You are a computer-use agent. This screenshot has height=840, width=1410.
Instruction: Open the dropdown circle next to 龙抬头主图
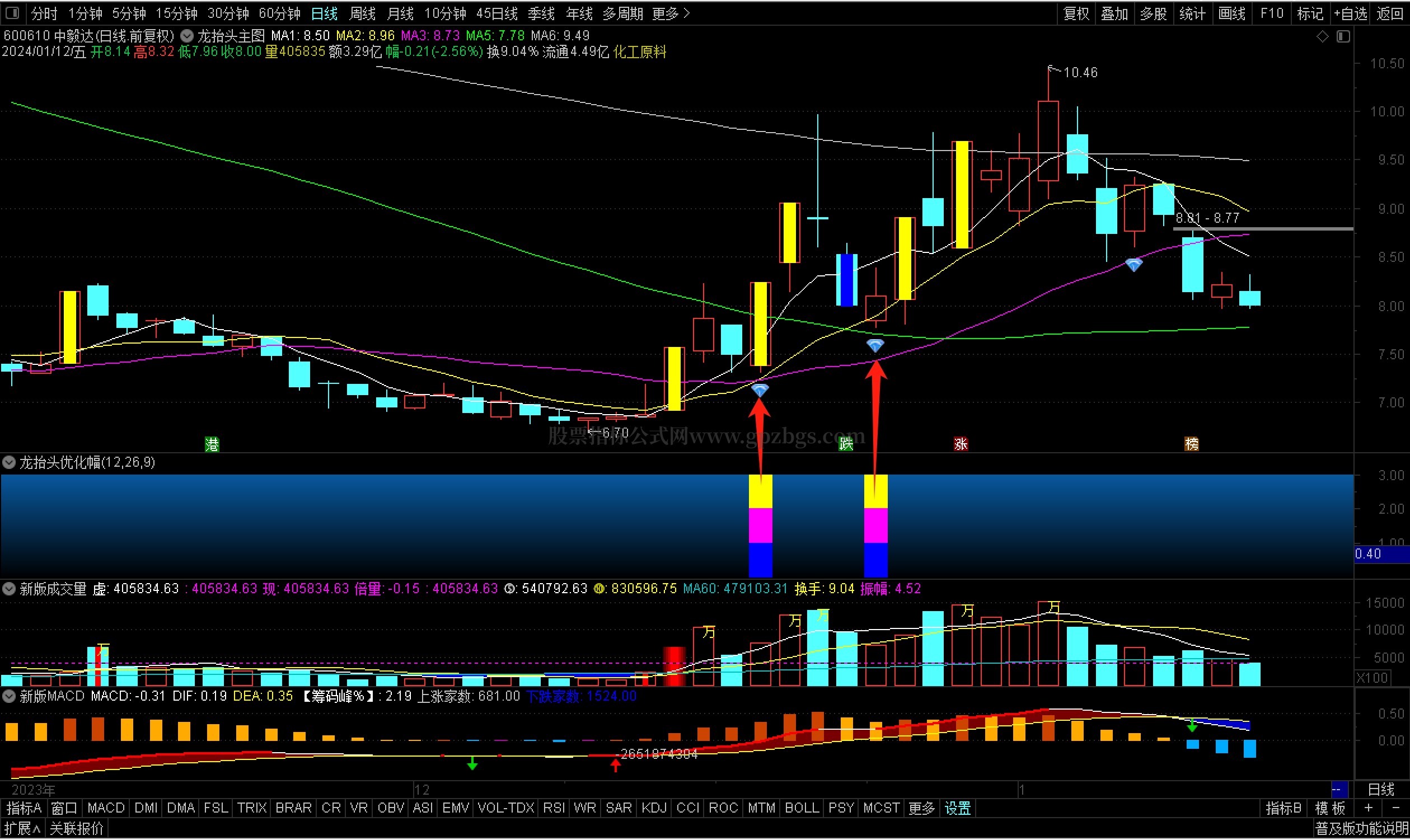186,36
